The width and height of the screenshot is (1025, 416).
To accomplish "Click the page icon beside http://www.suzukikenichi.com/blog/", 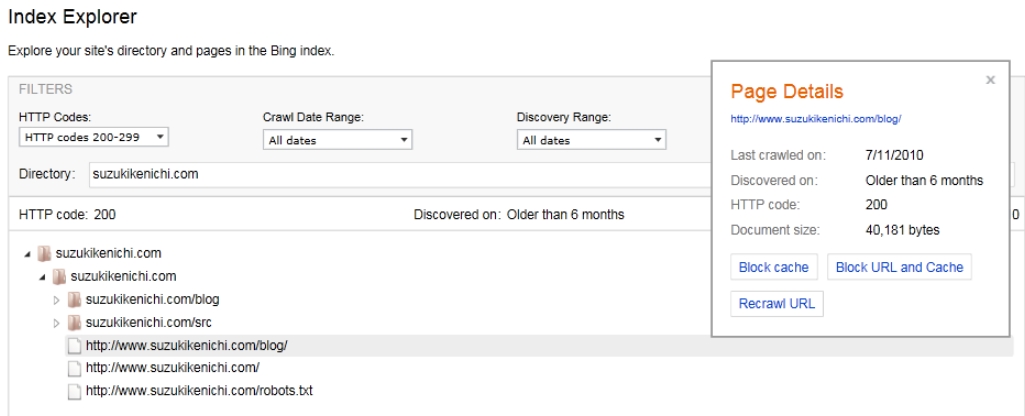I will (75, 346).
